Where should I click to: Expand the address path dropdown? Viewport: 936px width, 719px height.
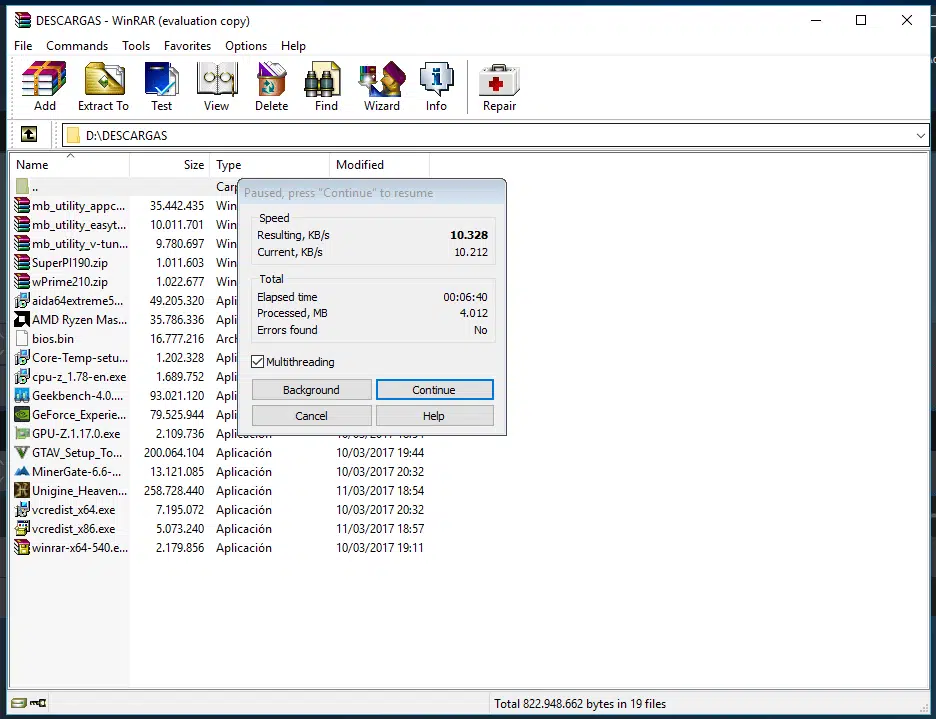point(920,136)
